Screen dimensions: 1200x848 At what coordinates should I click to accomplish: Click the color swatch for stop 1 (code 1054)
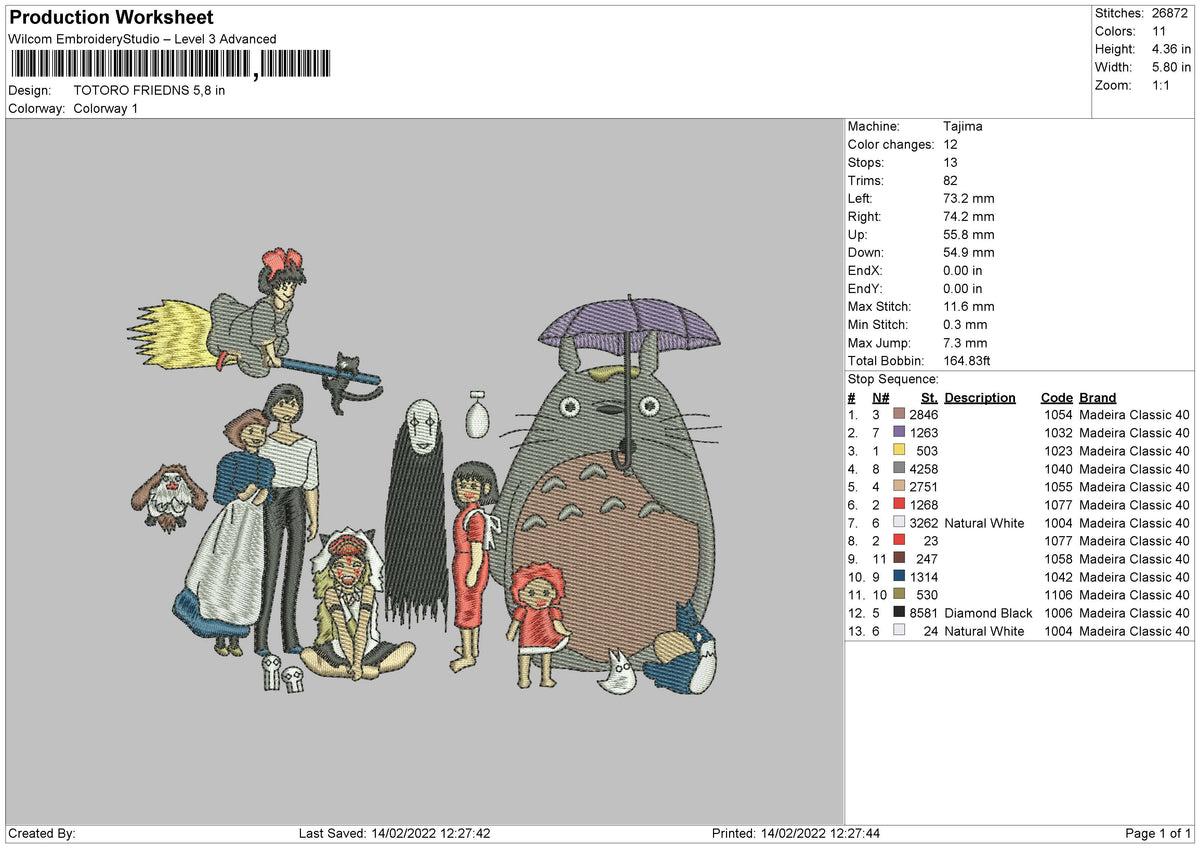click(x=899, y=415)
